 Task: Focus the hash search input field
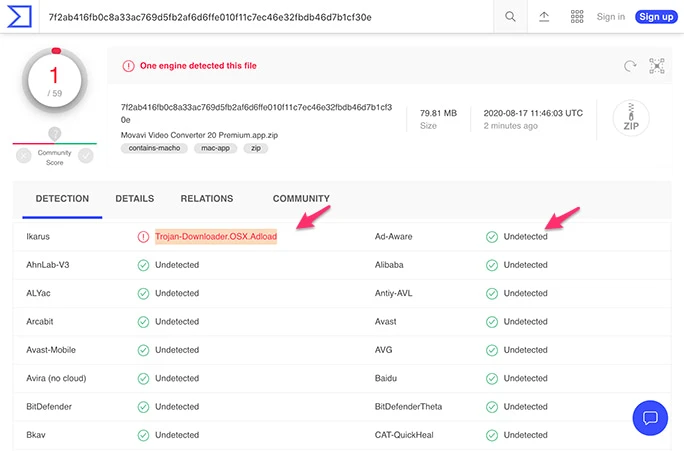pyautogui.click(x=266, y=17)
